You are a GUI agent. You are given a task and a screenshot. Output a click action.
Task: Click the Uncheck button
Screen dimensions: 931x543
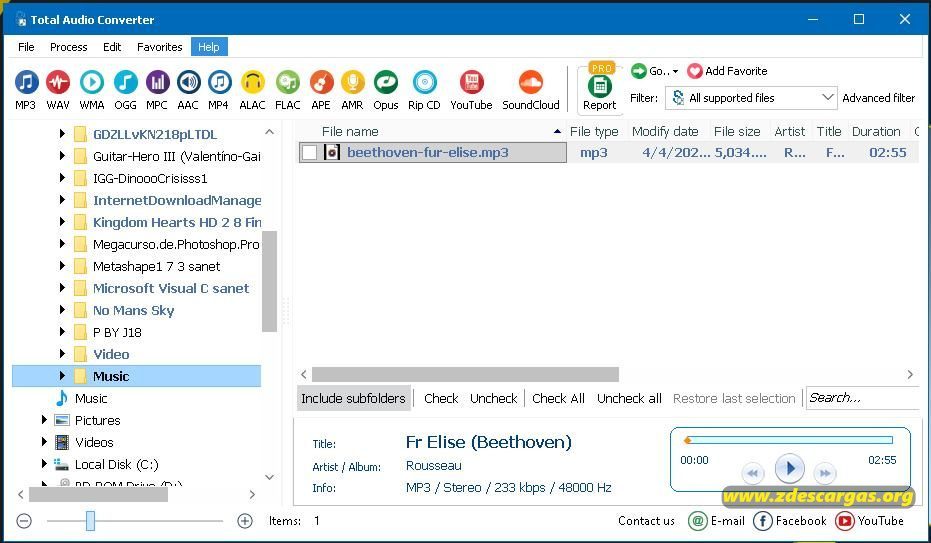coord(493,398)
